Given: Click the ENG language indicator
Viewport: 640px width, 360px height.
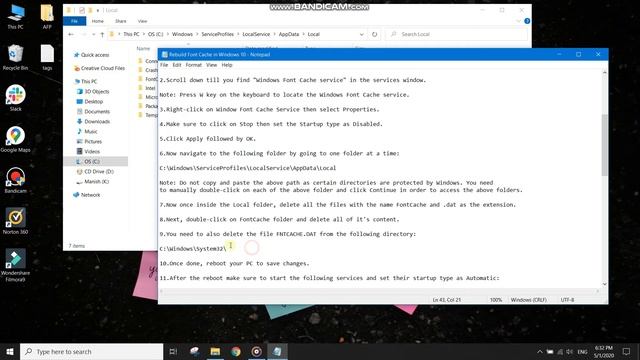Looking at the screenshot, I should pyautogui.click(x=582, y=351).
